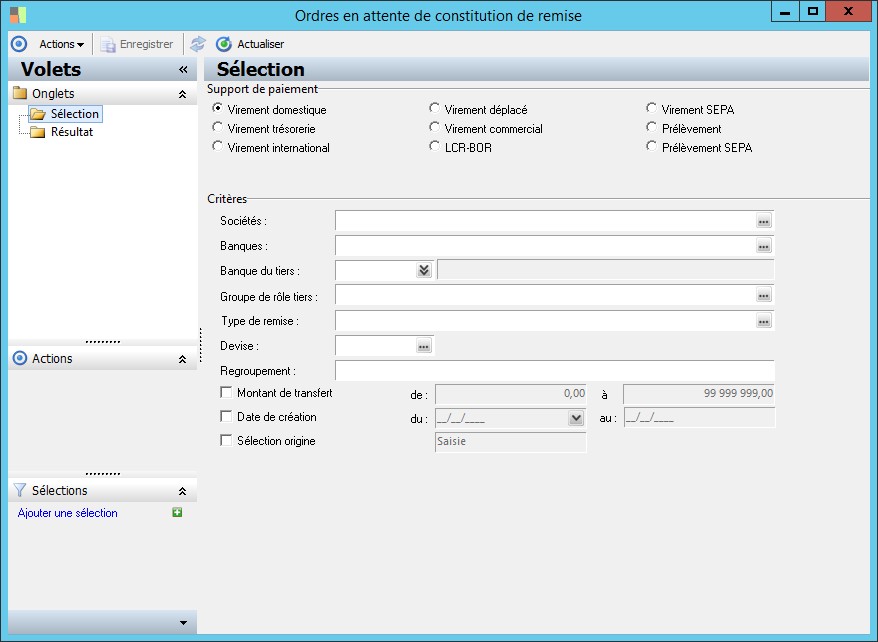Image resolution: width=878 pixels, height=642 pixels.
Task: Click the double-arrow refresh icon in toolbar
Action: click(198, 44)
